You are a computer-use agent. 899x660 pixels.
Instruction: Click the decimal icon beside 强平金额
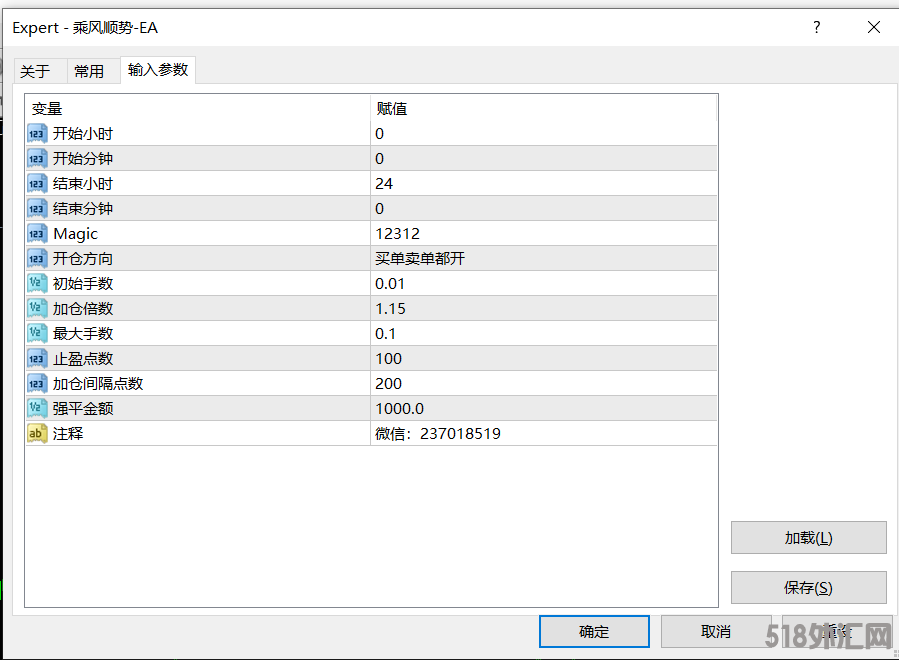tap(37, 409)
